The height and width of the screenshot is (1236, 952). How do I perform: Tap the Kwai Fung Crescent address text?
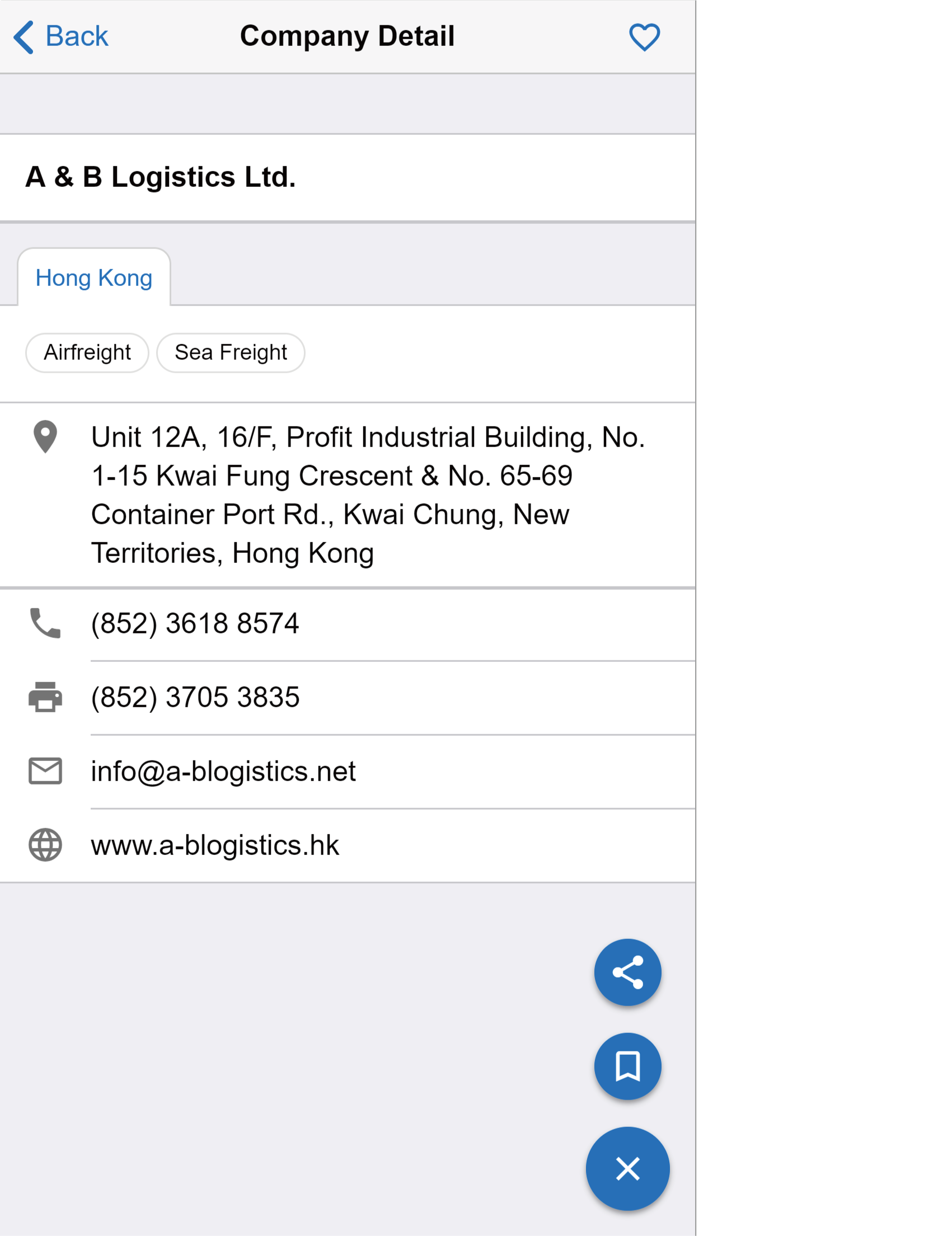point(368,495)
